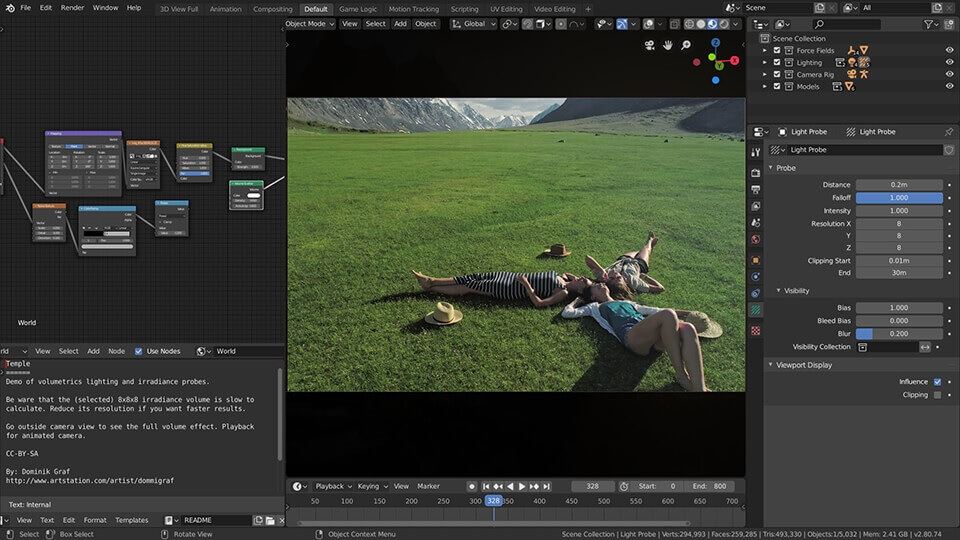Hide the Lighting collection with eye icon
This screenshot has width=960, height=540.
[x=949, y=62]
